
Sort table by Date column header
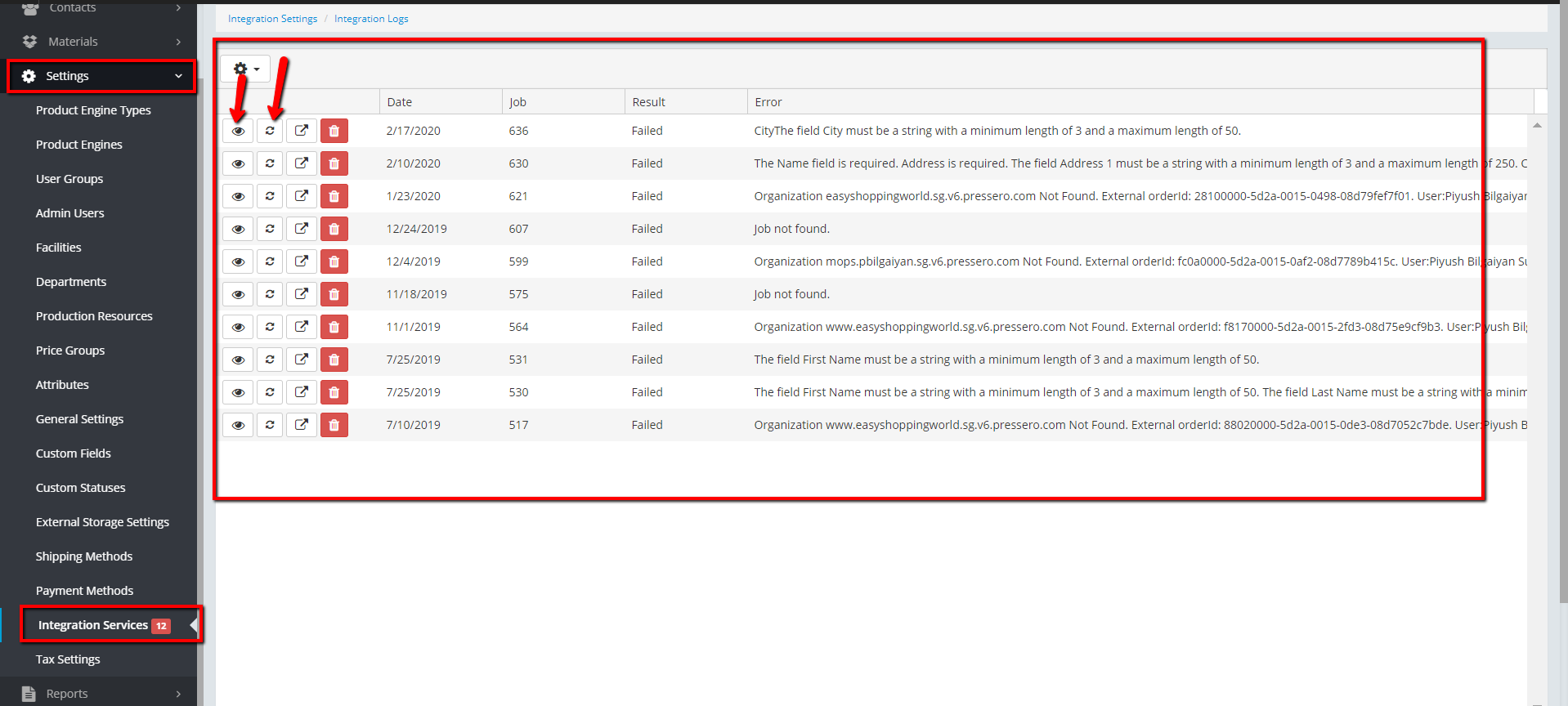(x=400, y=102)
